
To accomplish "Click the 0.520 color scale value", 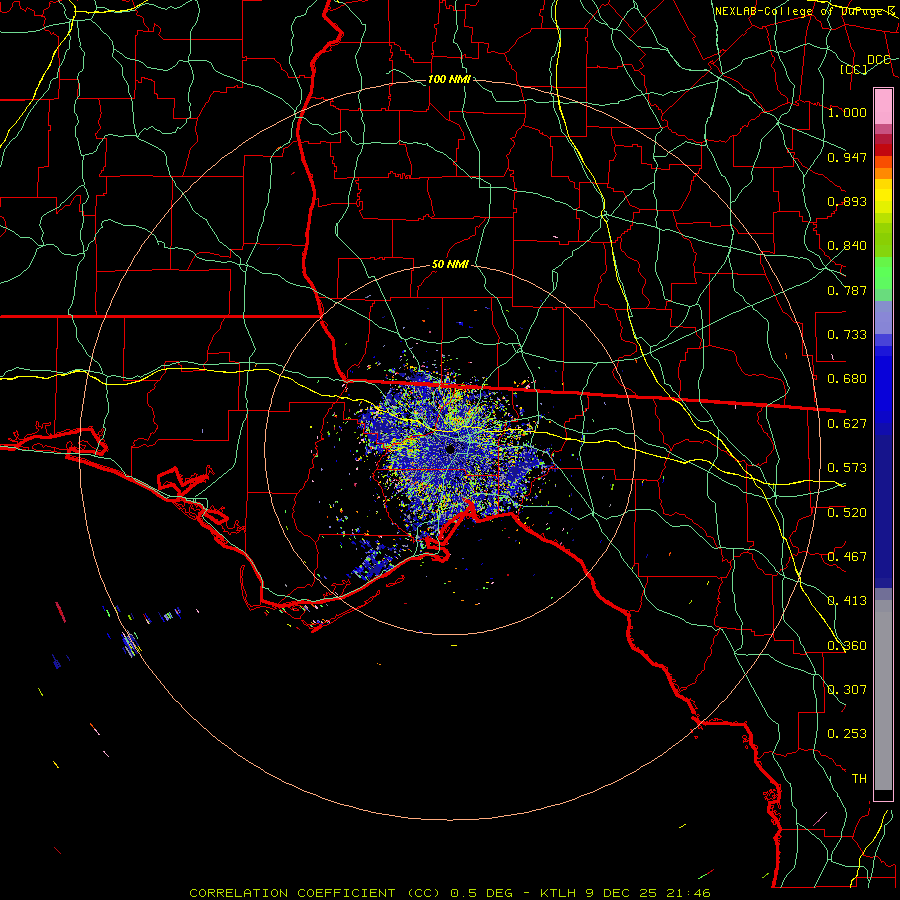I will 847,513.
